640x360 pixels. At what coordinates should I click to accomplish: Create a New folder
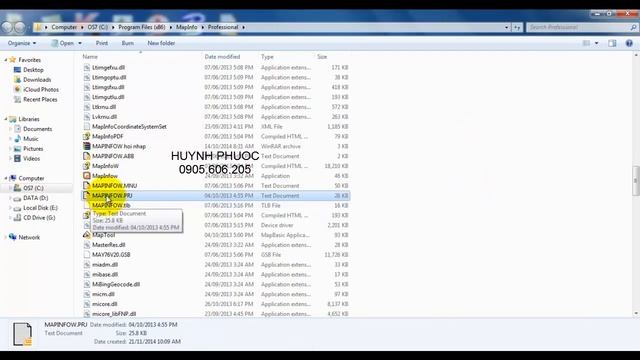pos(161,43)
